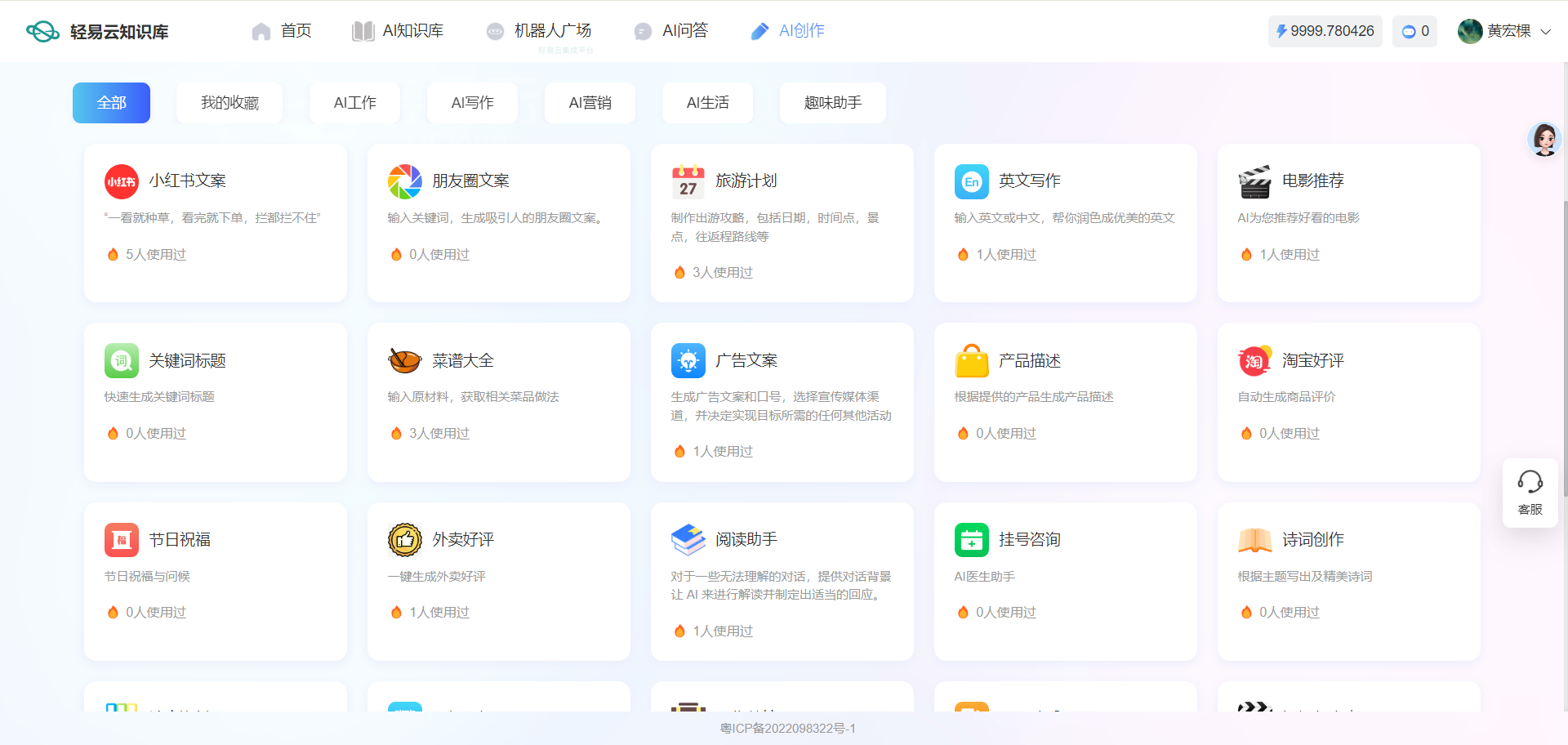This screenshot has height=745, width=1568.
Task: Click the message count bubble icon
Action: coord(1409,32)
